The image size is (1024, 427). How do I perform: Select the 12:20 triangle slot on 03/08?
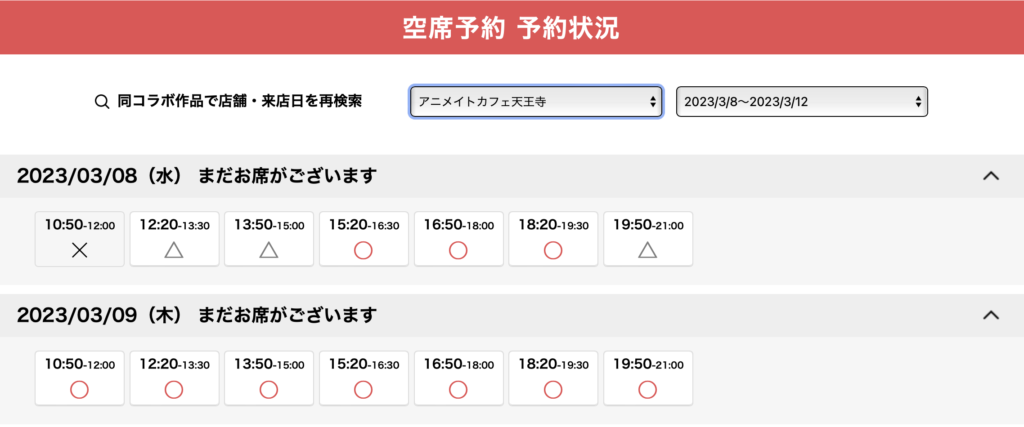[174, 239]
